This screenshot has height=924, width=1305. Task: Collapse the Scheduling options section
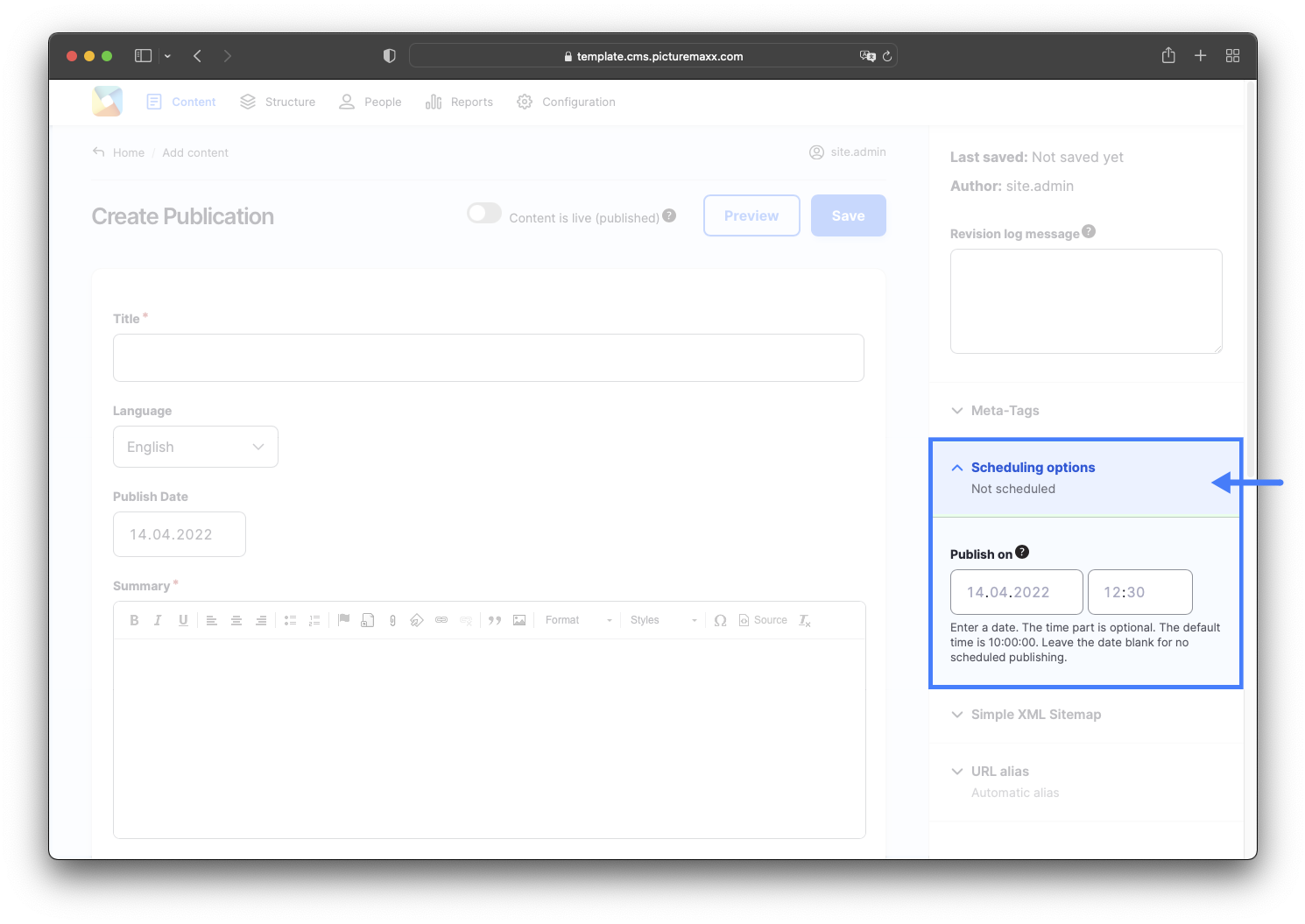1086,477
